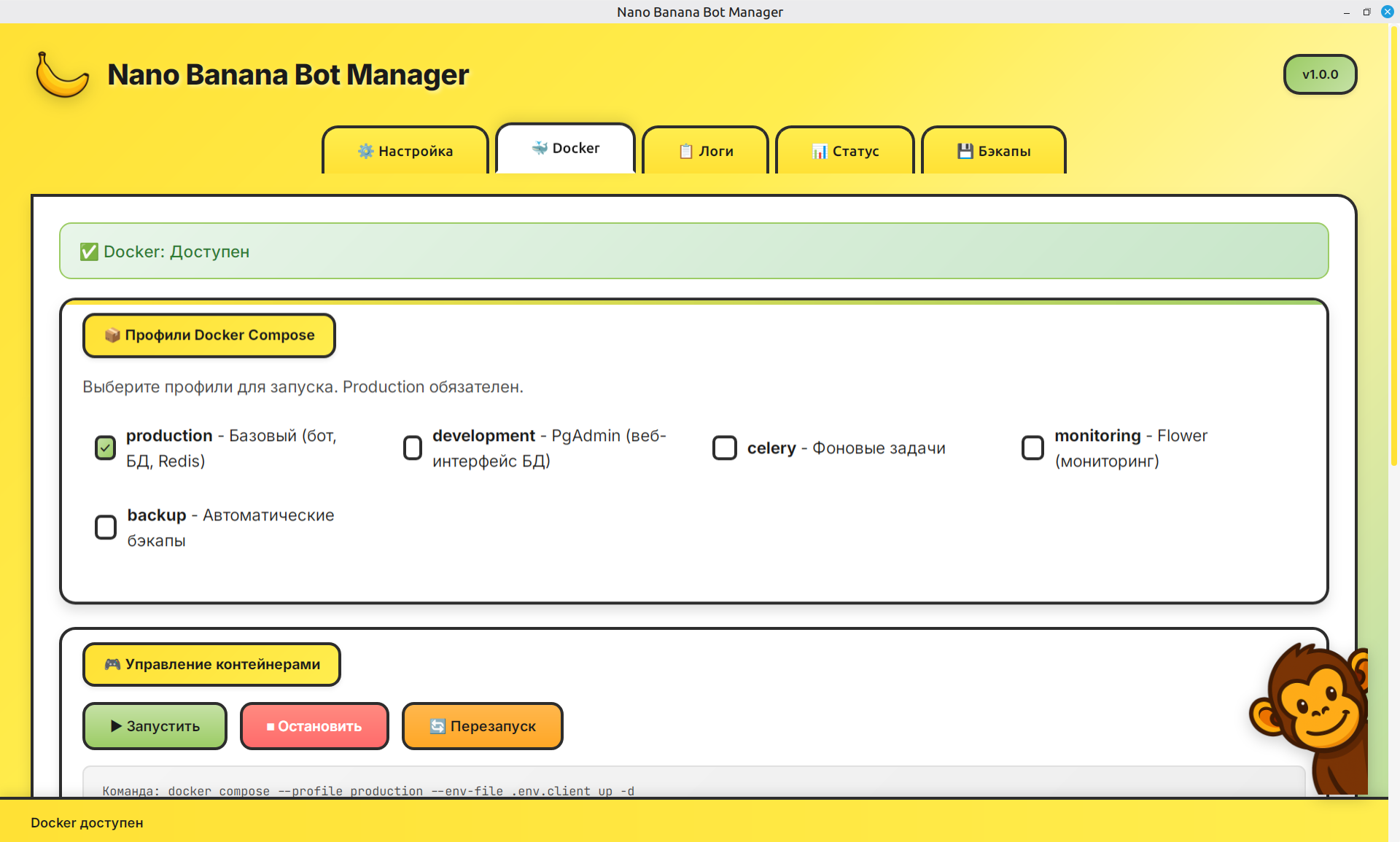Click the chart icon on the Статус tab
The image size is (1400, 842).
820,151
